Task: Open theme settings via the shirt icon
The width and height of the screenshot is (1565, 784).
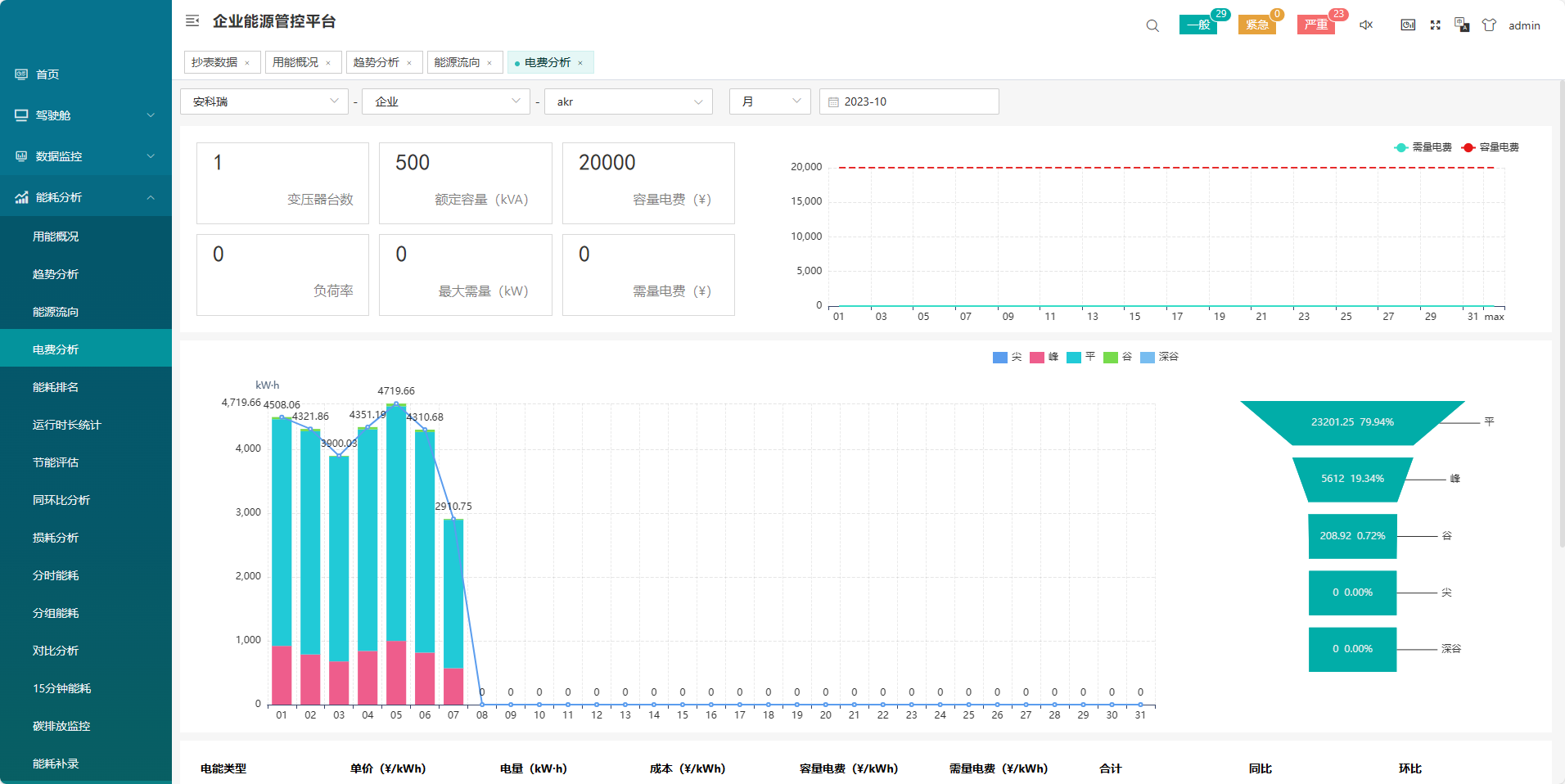Action: coord(1489,25)
